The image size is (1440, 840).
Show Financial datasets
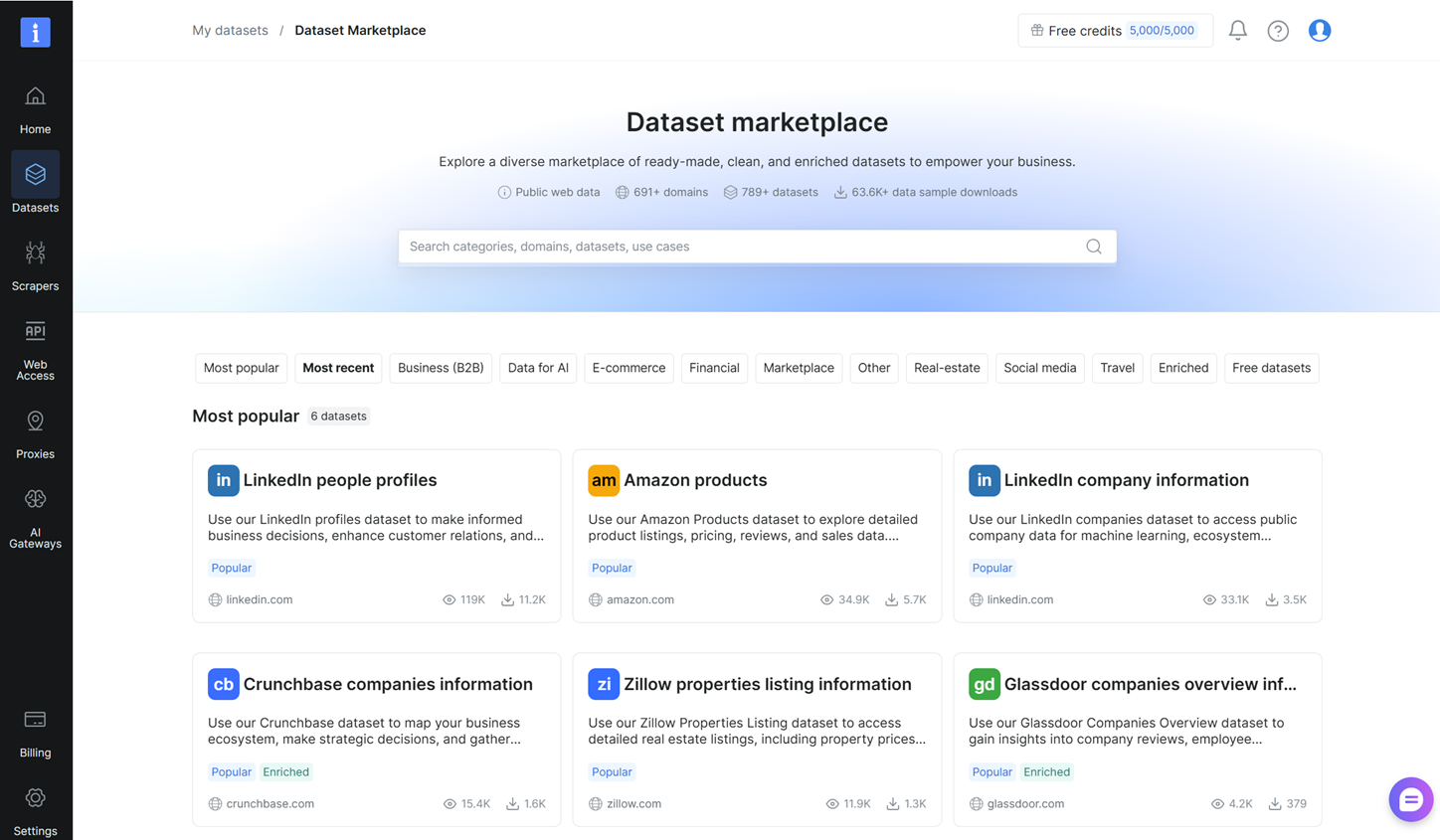click(x=714, y=368)
